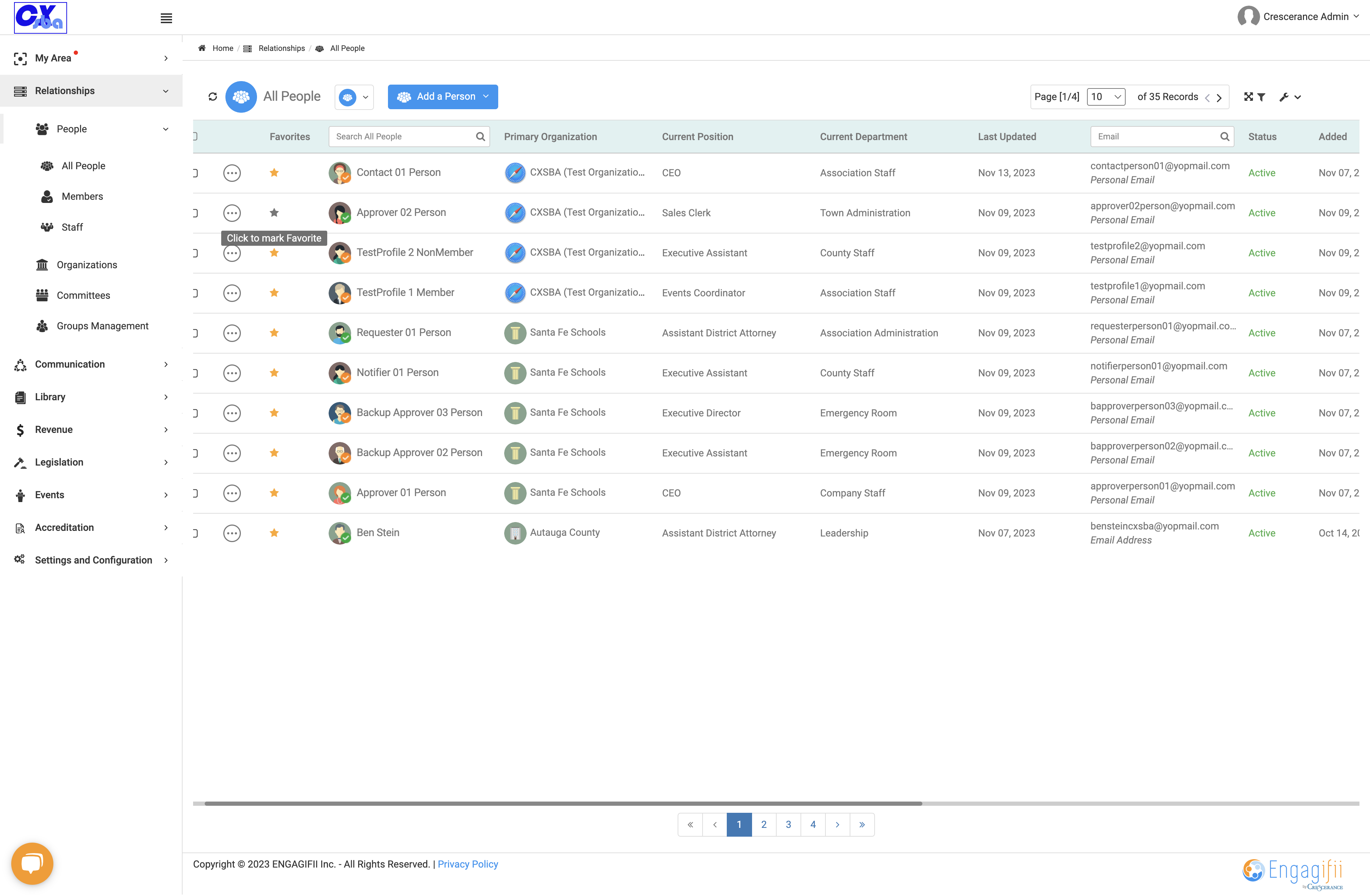Click the search icon in Search All People
This screenshot has width=1370, height=896.
[x=480, y=136]
